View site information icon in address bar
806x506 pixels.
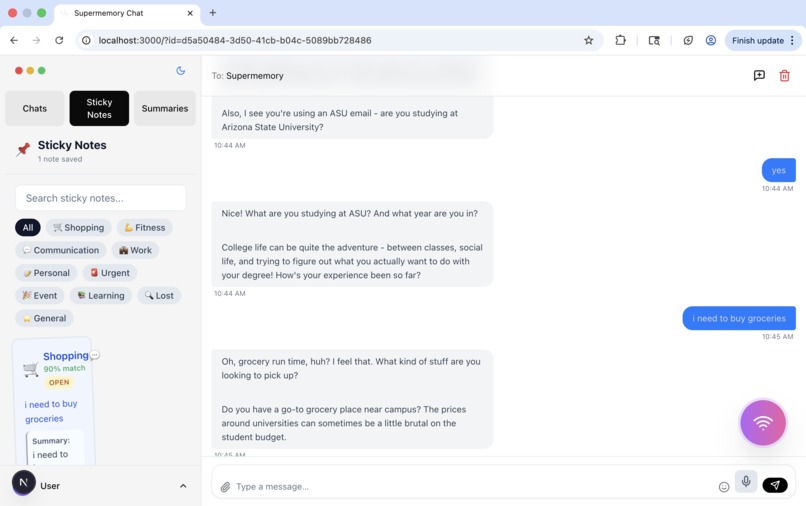click(x=86, y=40)
